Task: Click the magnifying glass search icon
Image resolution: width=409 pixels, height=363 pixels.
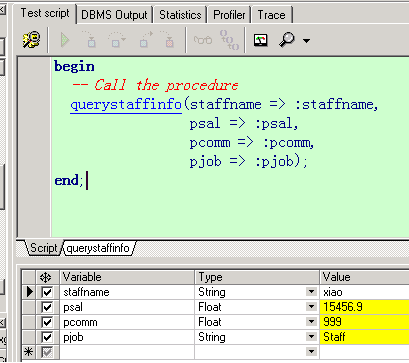Action: 287,40
